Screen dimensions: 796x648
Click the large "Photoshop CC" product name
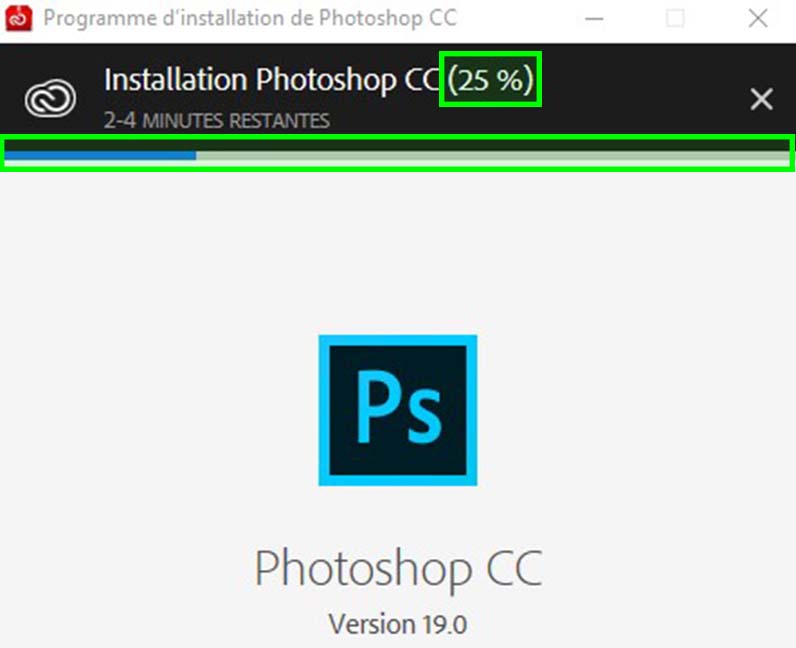(x=397, y=568)
